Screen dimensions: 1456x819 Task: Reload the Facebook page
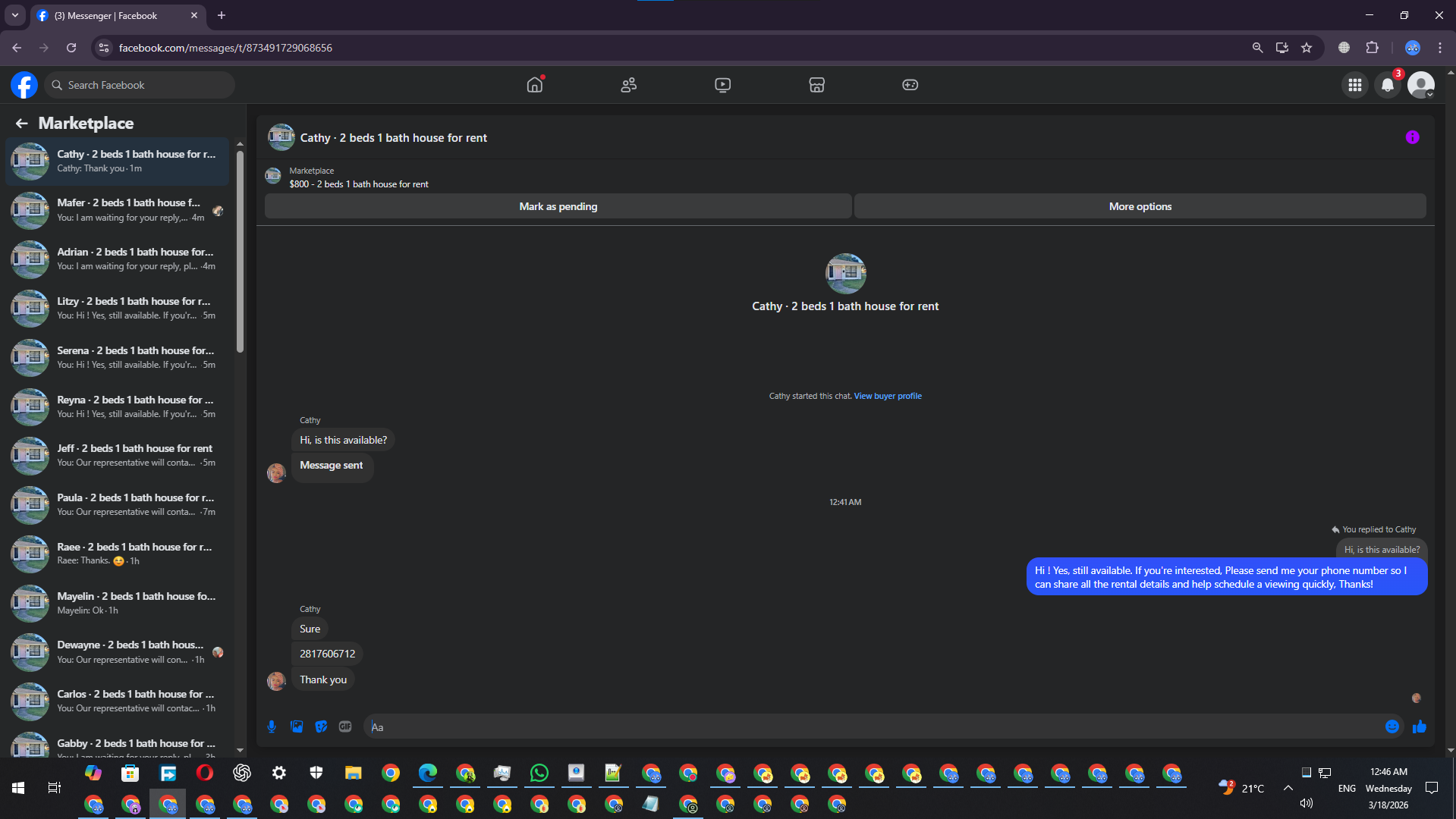click(71, 48)
